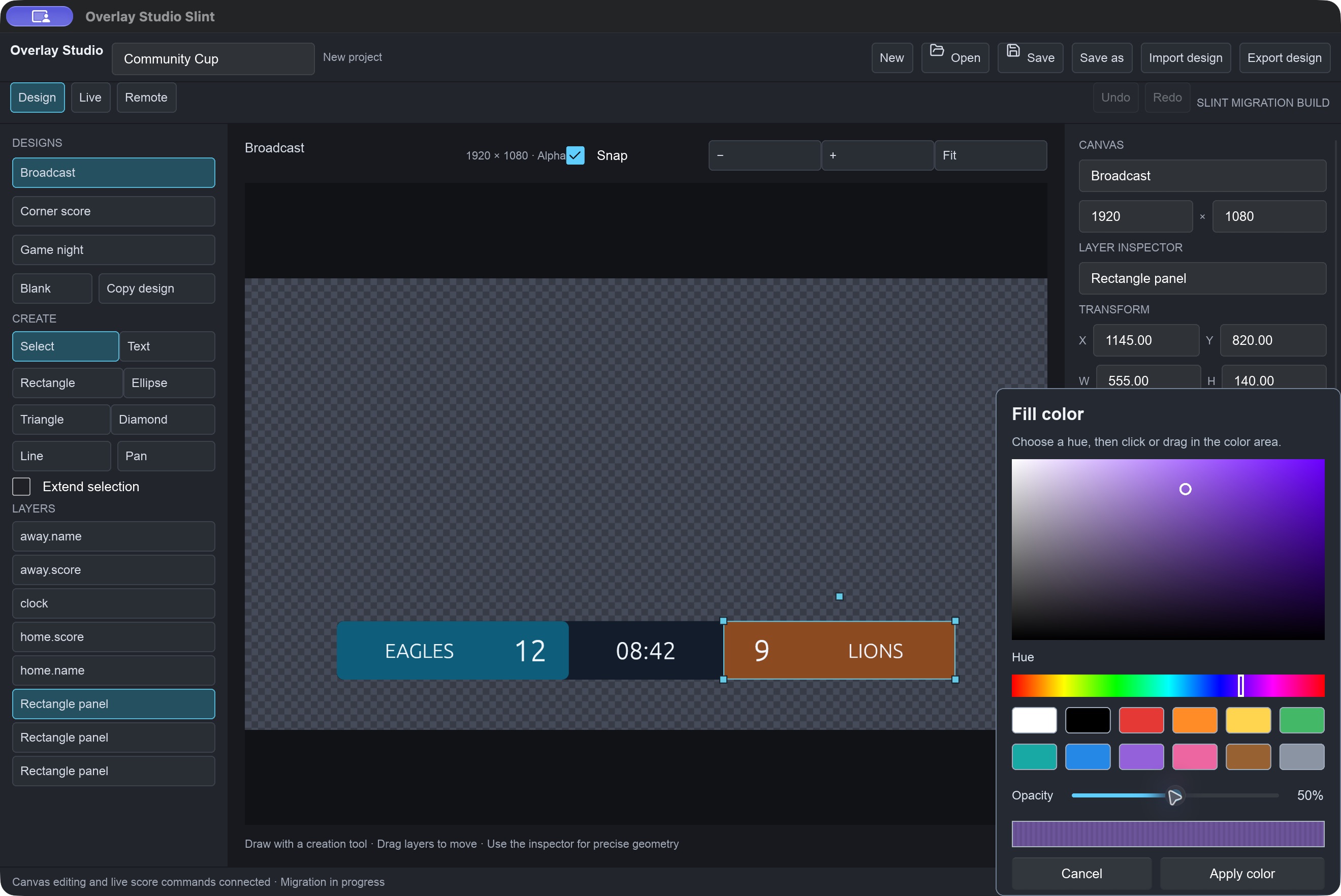Click Import design button
1341x896 pixels.
[x=1186, y=58]
